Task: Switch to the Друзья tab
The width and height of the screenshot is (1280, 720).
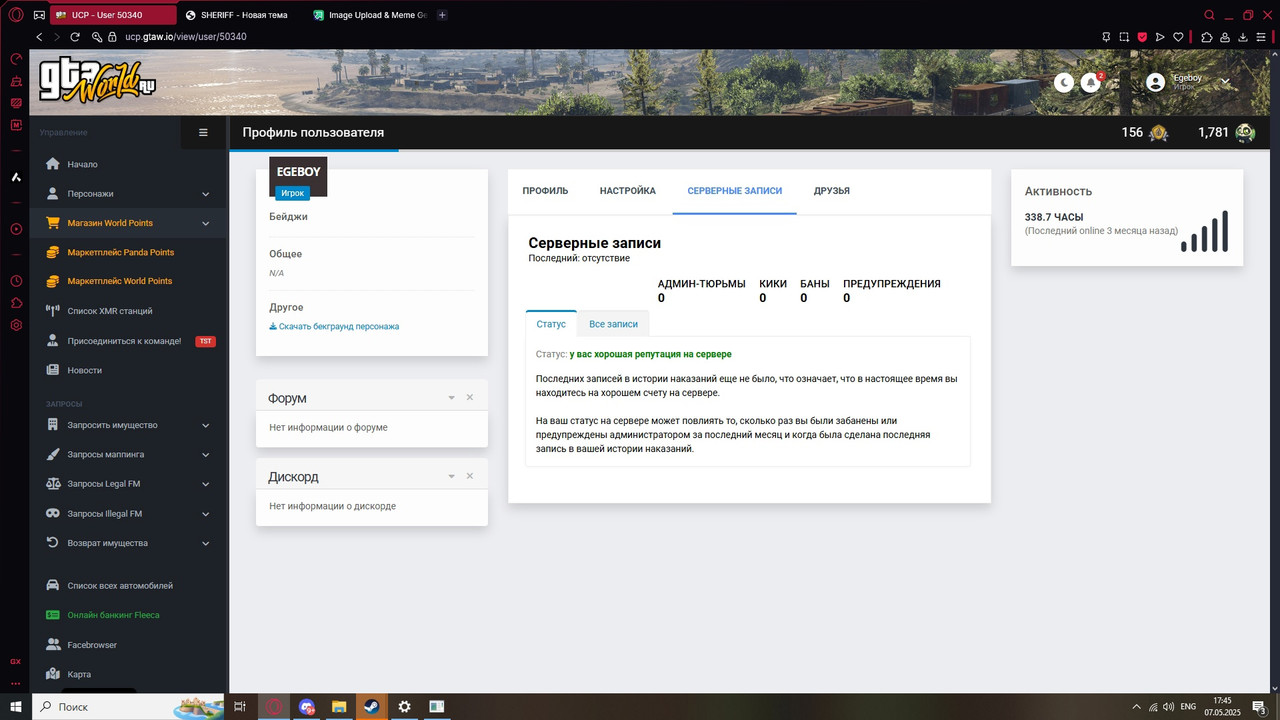Action: tap(832, 191)
